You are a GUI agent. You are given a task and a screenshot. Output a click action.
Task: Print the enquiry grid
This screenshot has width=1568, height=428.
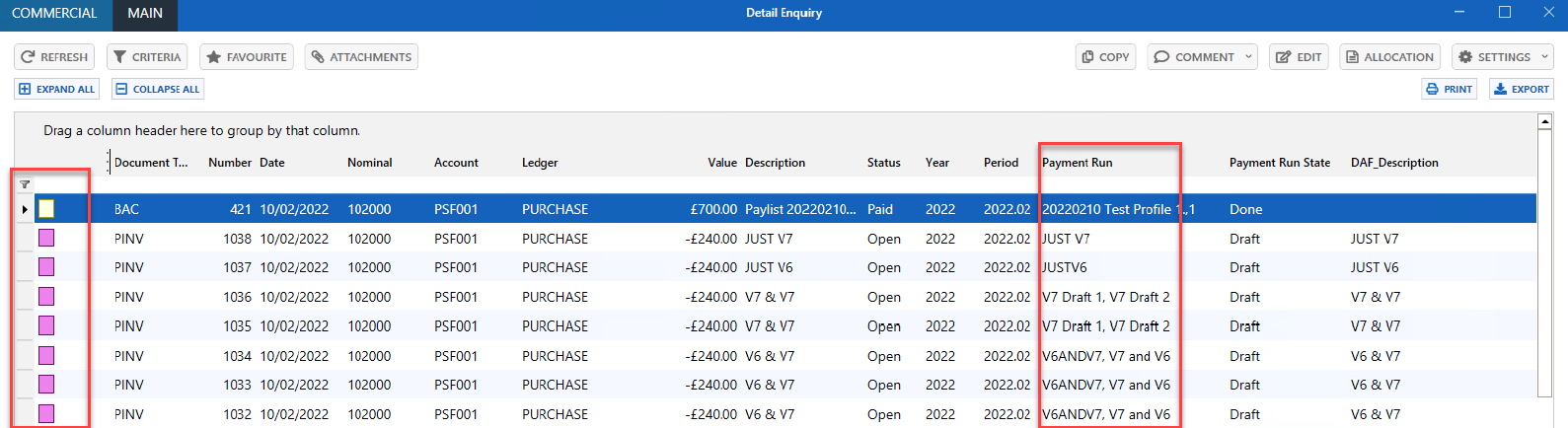click(x=1449, y=89)
